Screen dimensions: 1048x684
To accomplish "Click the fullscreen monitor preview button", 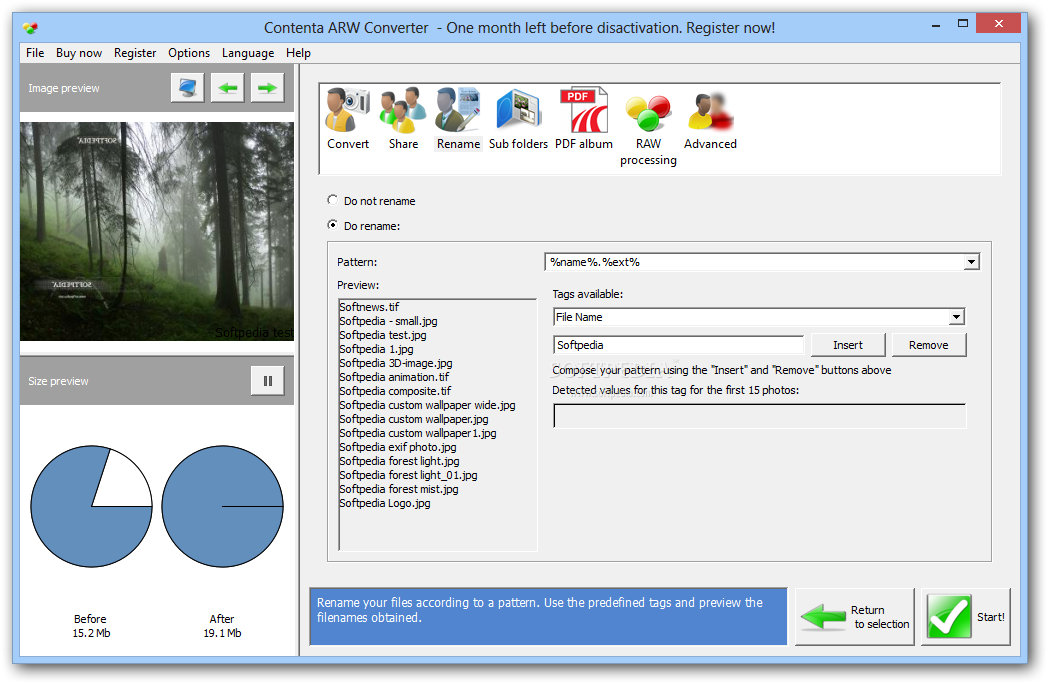I will coord(187,88).
